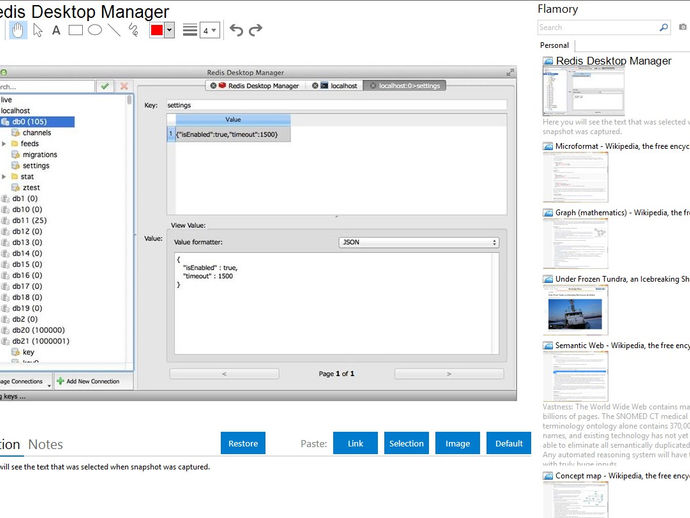Image resolution: width=690 pixels, height=518 pixels.
Task: Expand the feeds folder
Action: [x=4, y=143]
